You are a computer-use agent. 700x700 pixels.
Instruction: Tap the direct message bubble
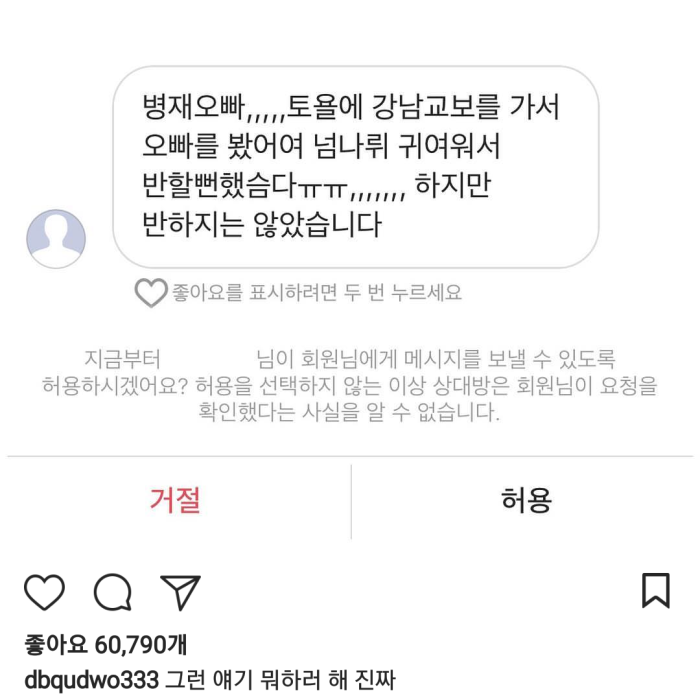[x=356, y=167]
